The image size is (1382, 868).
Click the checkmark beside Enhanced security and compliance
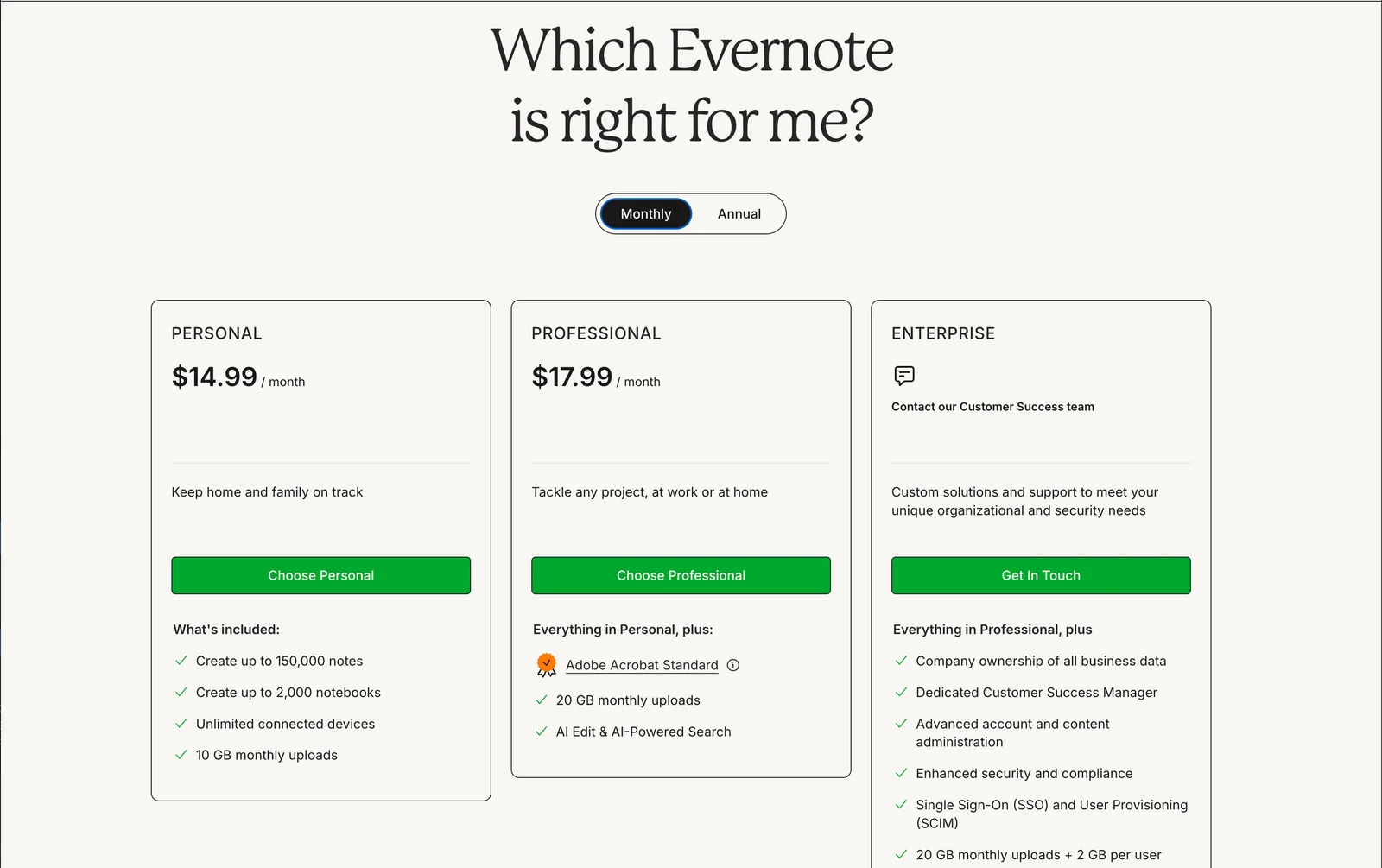(901, 773)
